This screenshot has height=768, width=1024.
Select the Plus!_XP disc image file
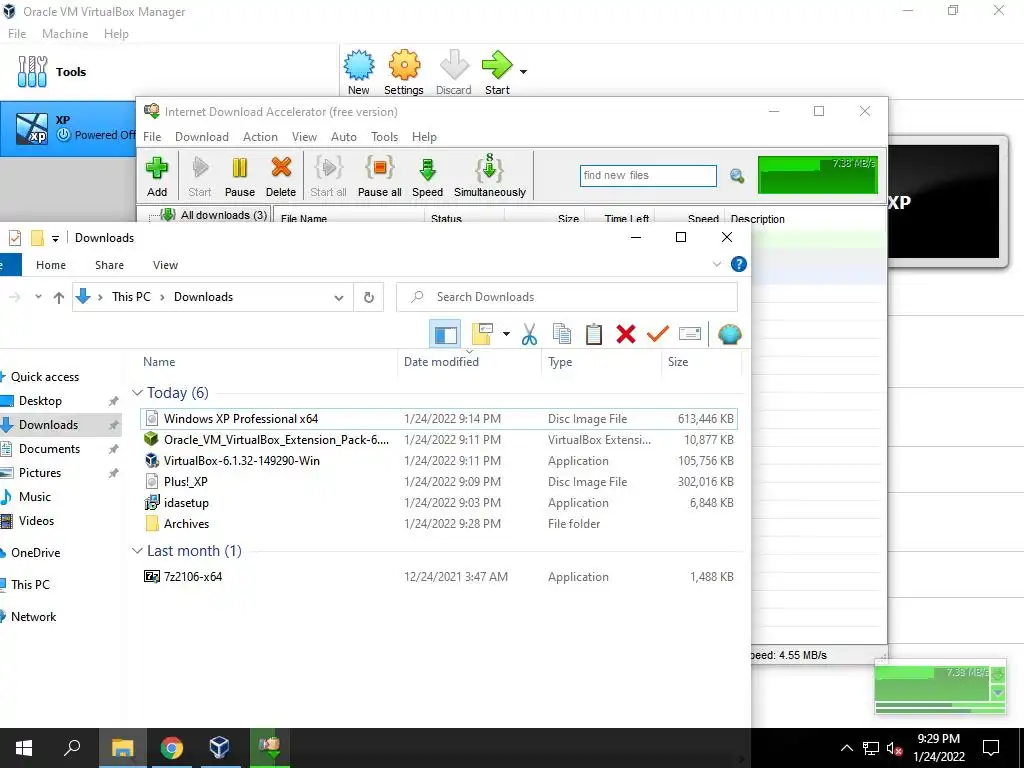pyautogui.click(x=439, y=482)
